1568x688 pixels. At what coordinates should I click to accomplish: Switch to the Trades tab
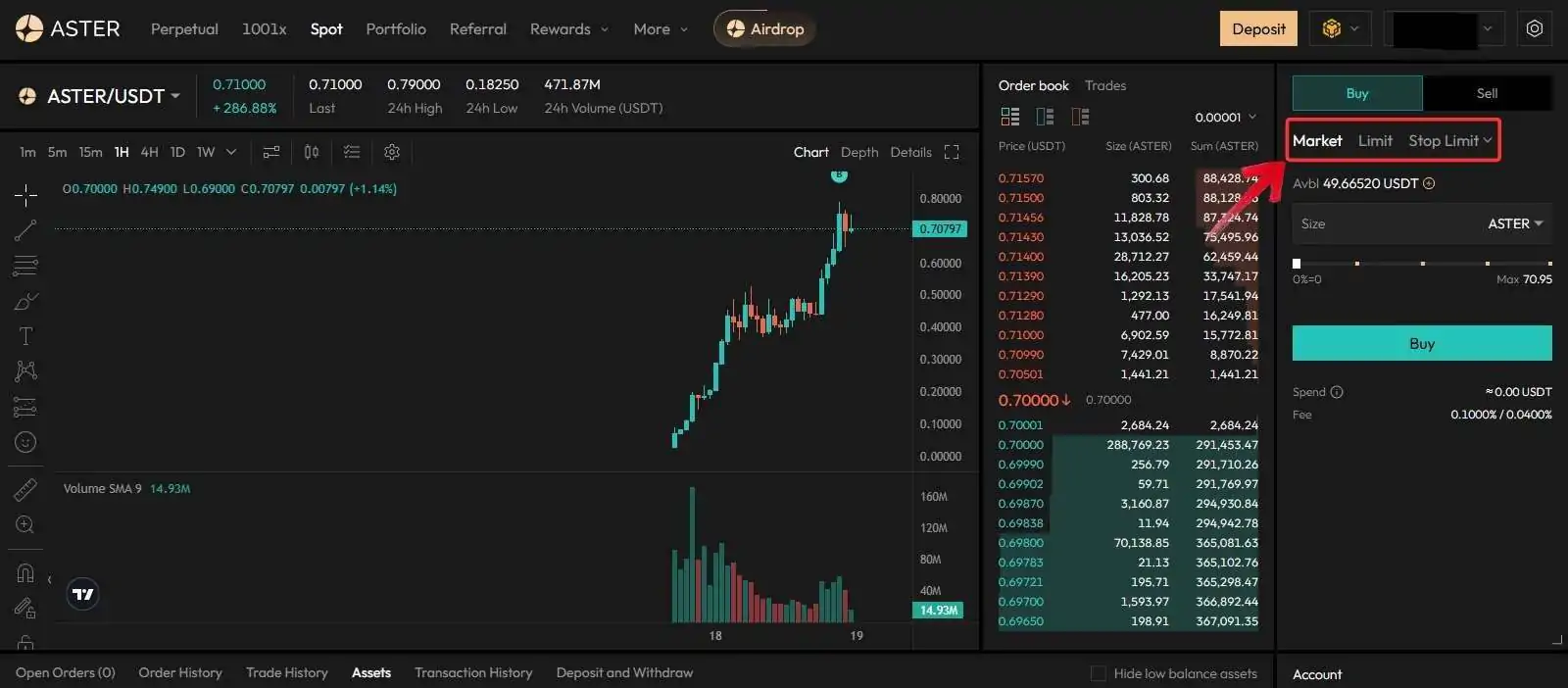click(x=1105, y=85)
